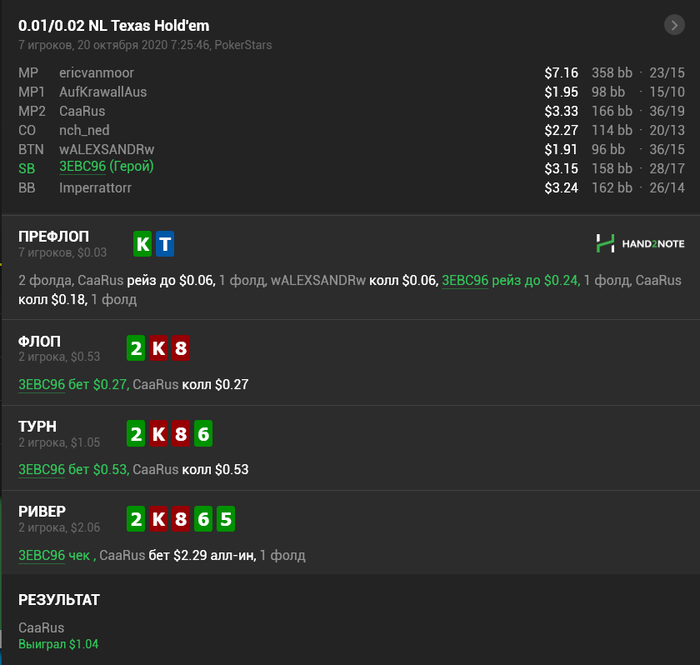Click wALEXSANDRw колл $0.06 preflop action
Screen dimensions: 700x665
tap(354, 280)
